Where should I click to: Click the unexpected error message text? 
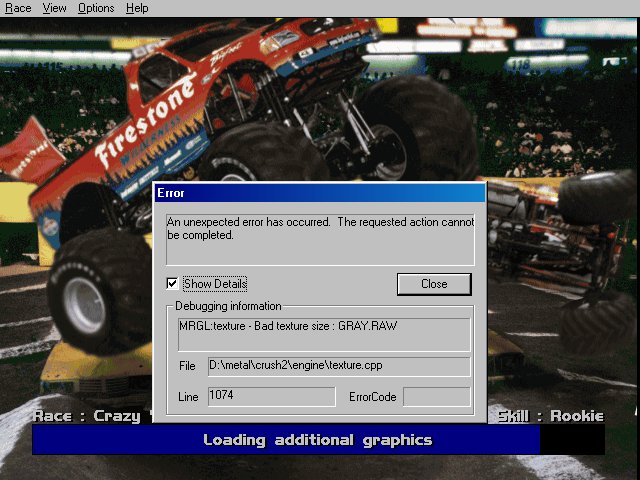319,228
